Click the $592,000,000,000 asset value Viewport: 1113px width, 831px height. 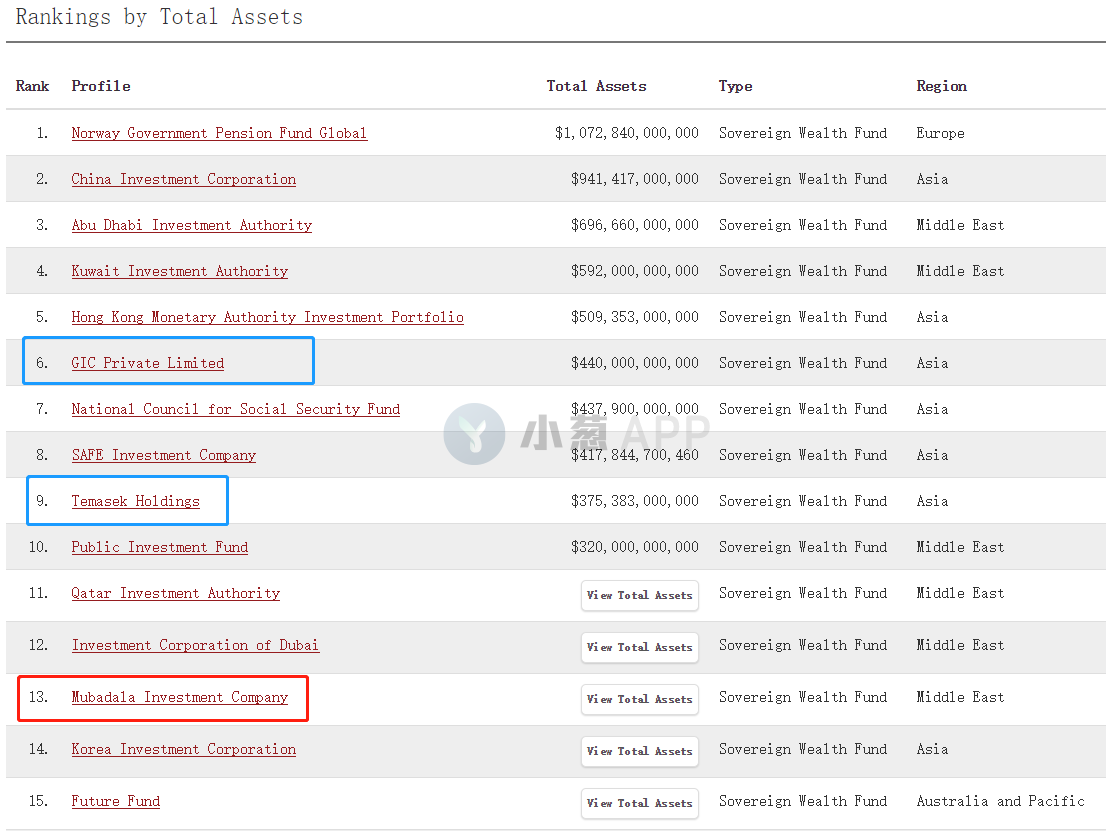tap(635, 272)
